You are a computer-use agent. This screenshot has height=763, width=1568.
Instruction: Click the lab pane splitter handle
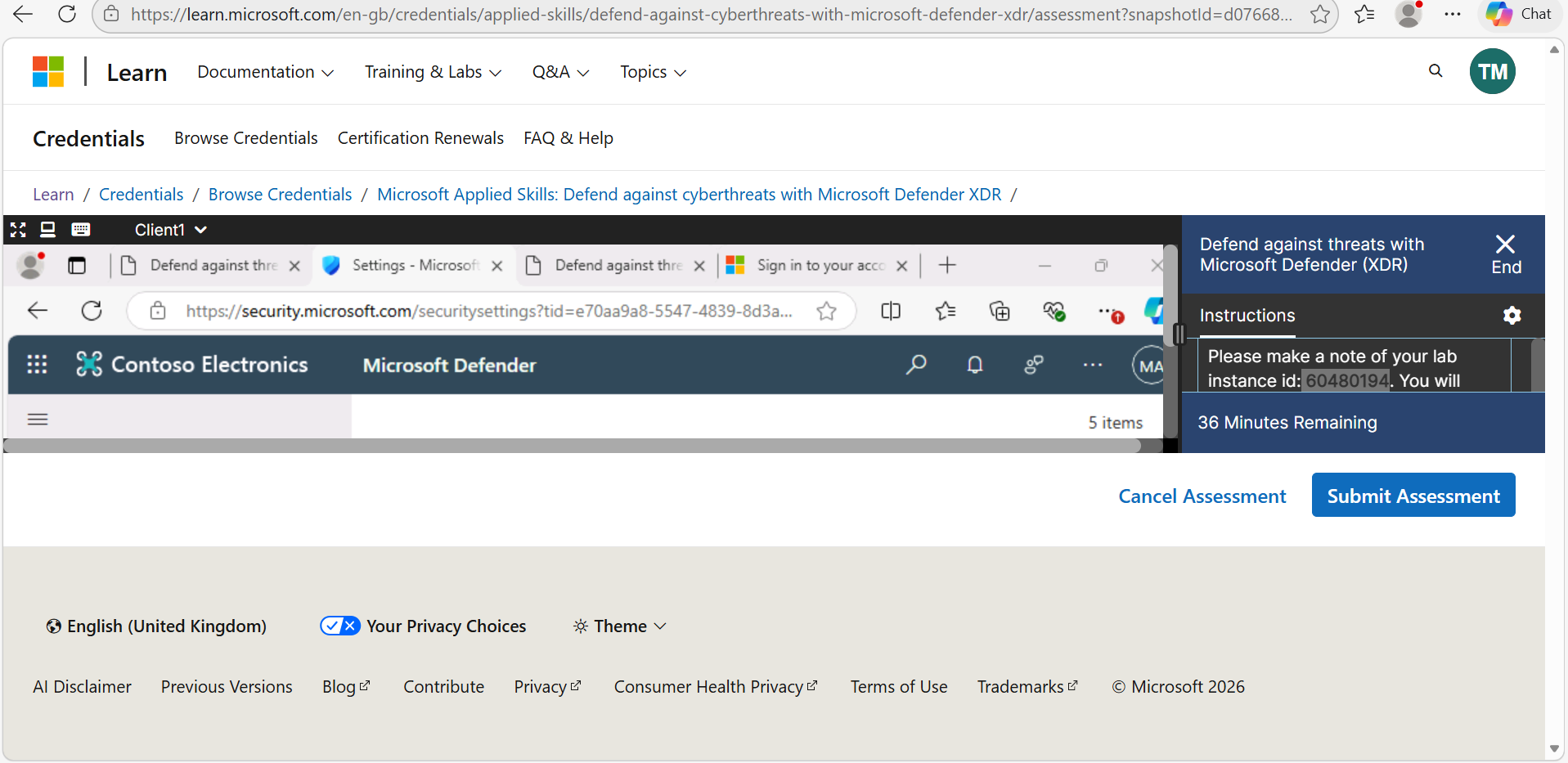(x=1179, y=334)
